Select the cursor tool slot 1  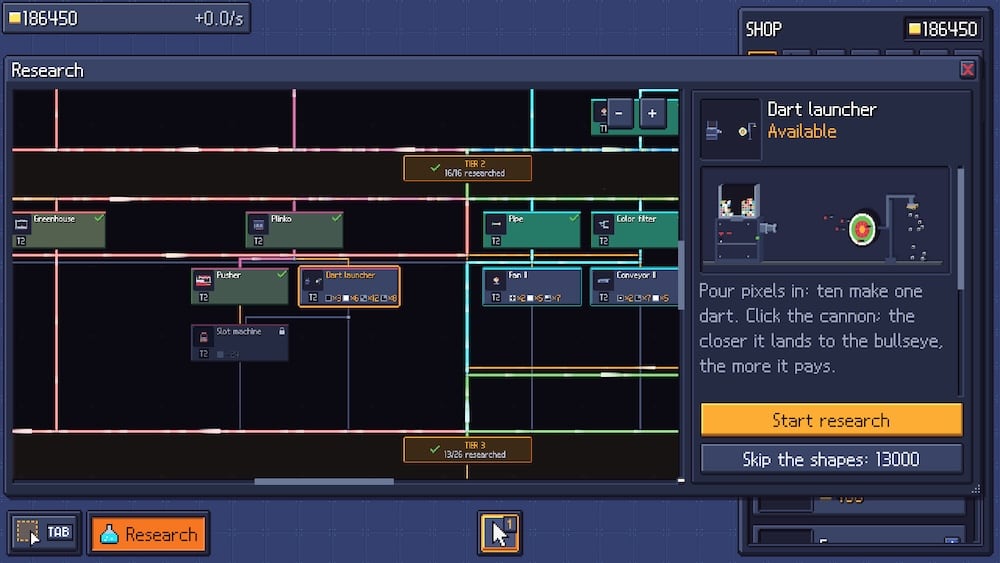click(499, 532)
